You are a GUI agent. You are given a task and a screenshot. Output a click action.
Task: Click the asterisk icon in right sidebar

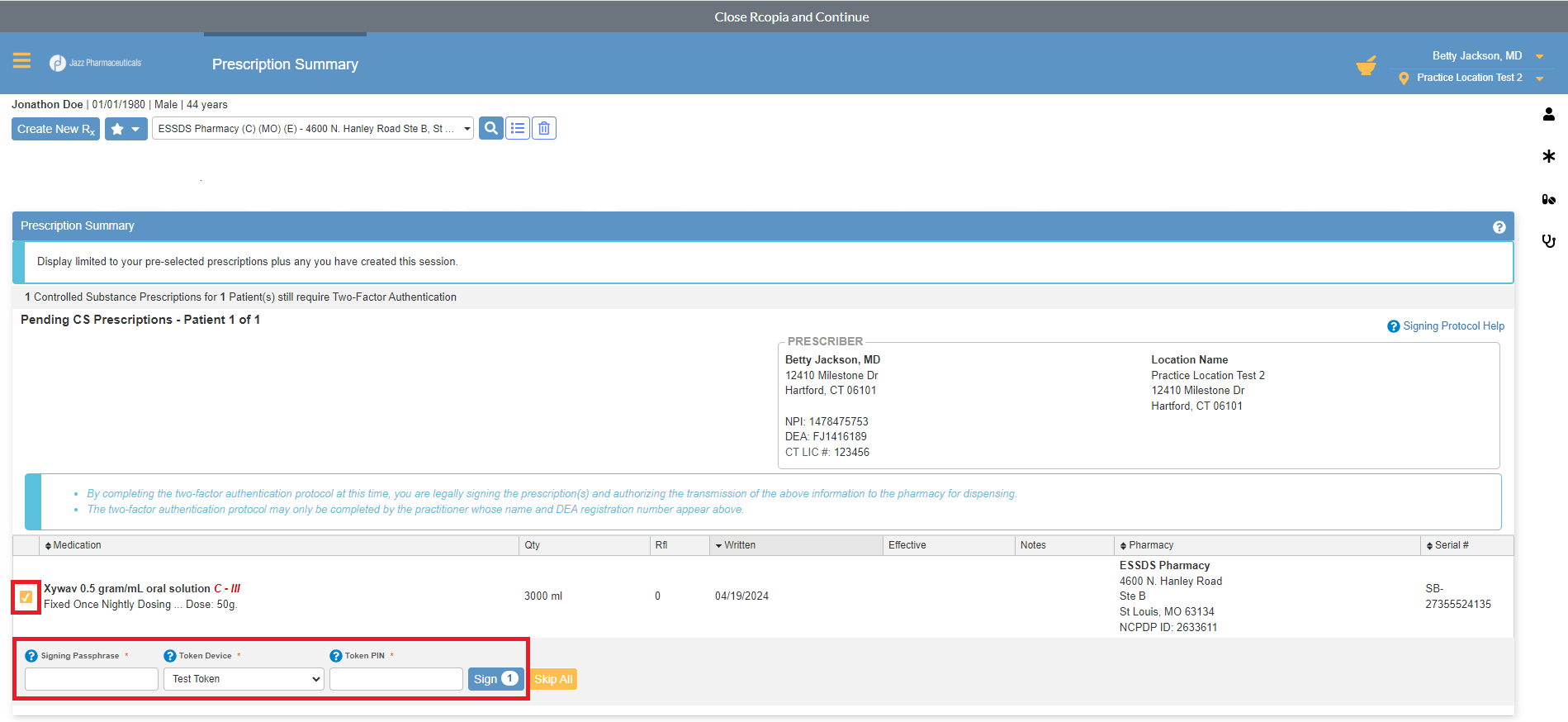coord(1549,156)
